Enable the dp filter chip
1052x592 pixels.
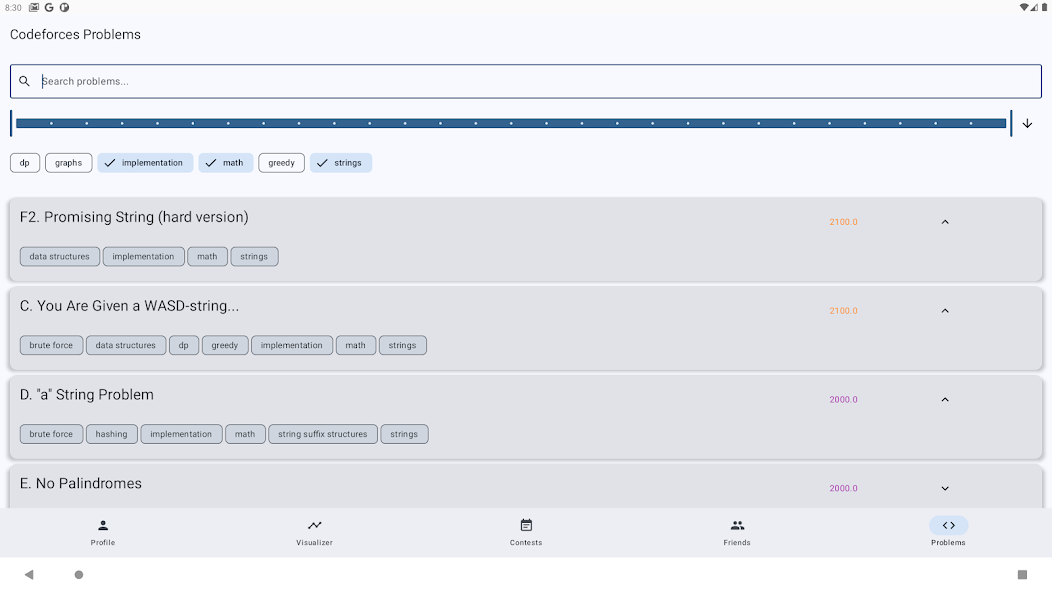25,163
